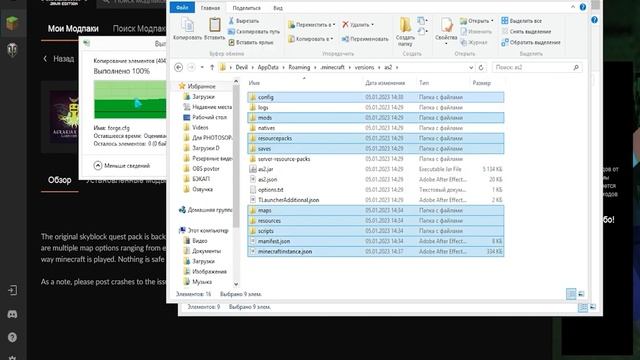
Task: Select the manifest.json file
Action: click(x=376, y=241)
